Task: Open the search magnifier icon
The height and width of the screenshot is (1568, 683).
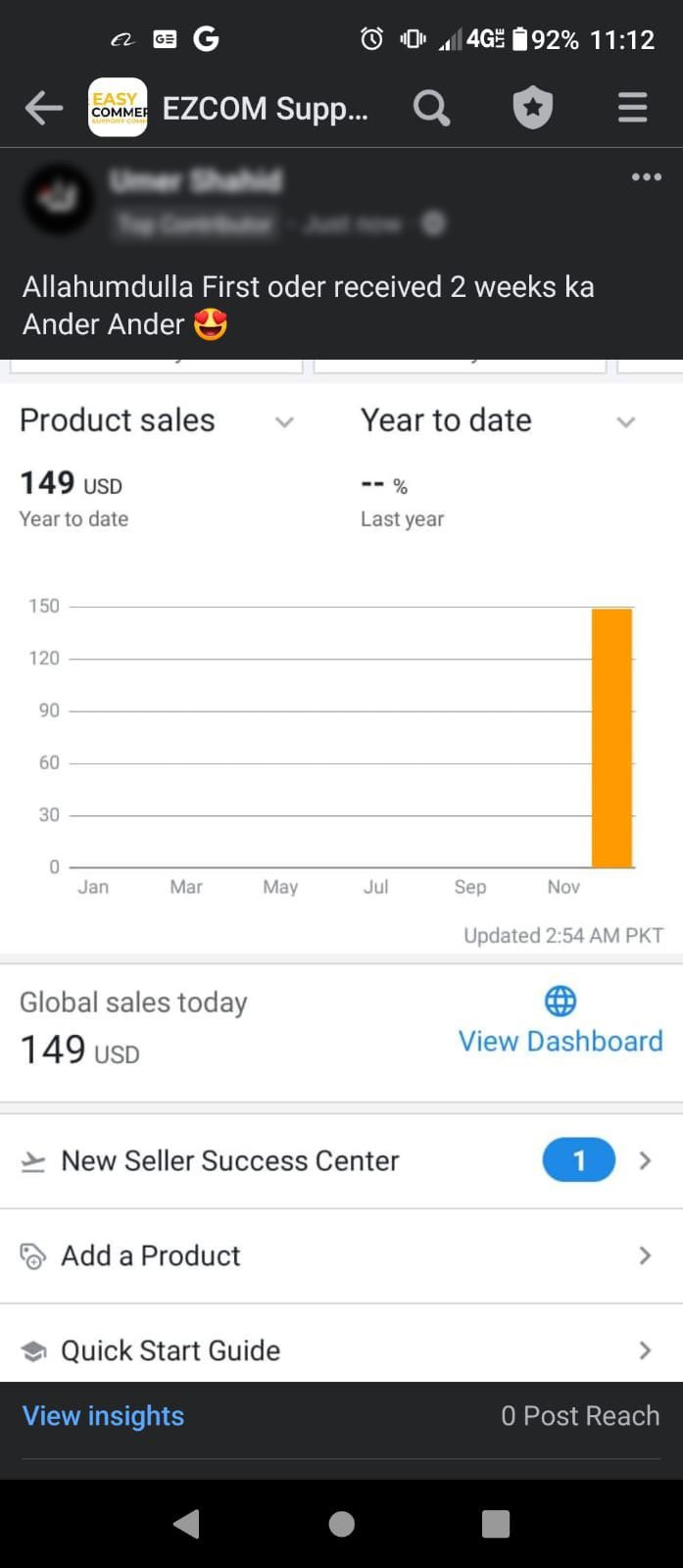Action: (x=431, y=108)
